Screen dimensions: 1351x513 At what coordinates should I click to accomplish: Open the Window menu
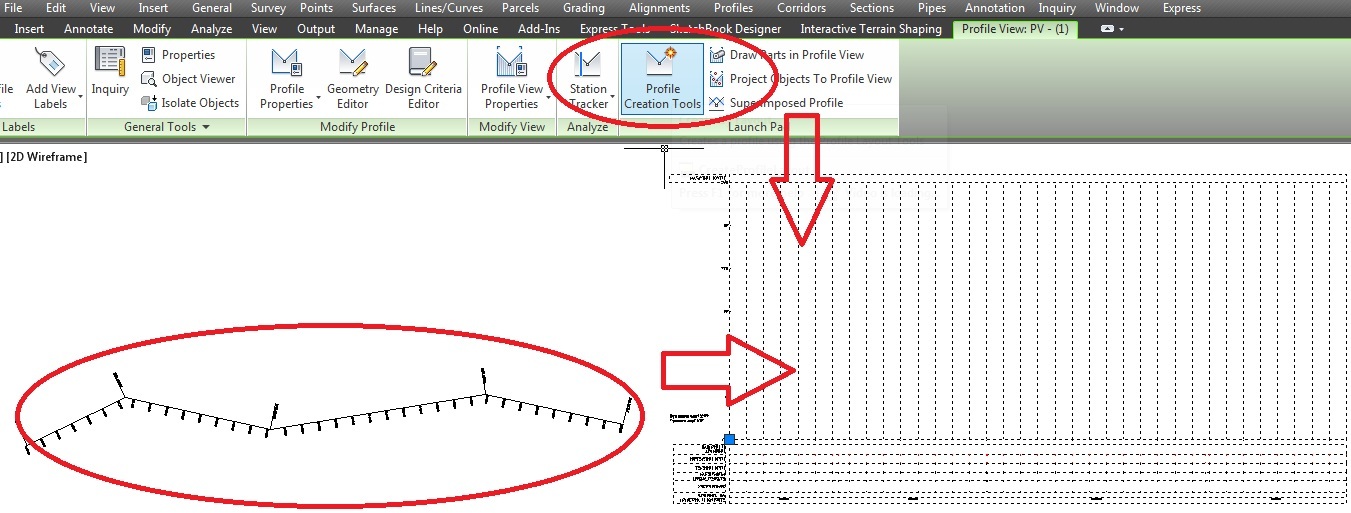1116,8
